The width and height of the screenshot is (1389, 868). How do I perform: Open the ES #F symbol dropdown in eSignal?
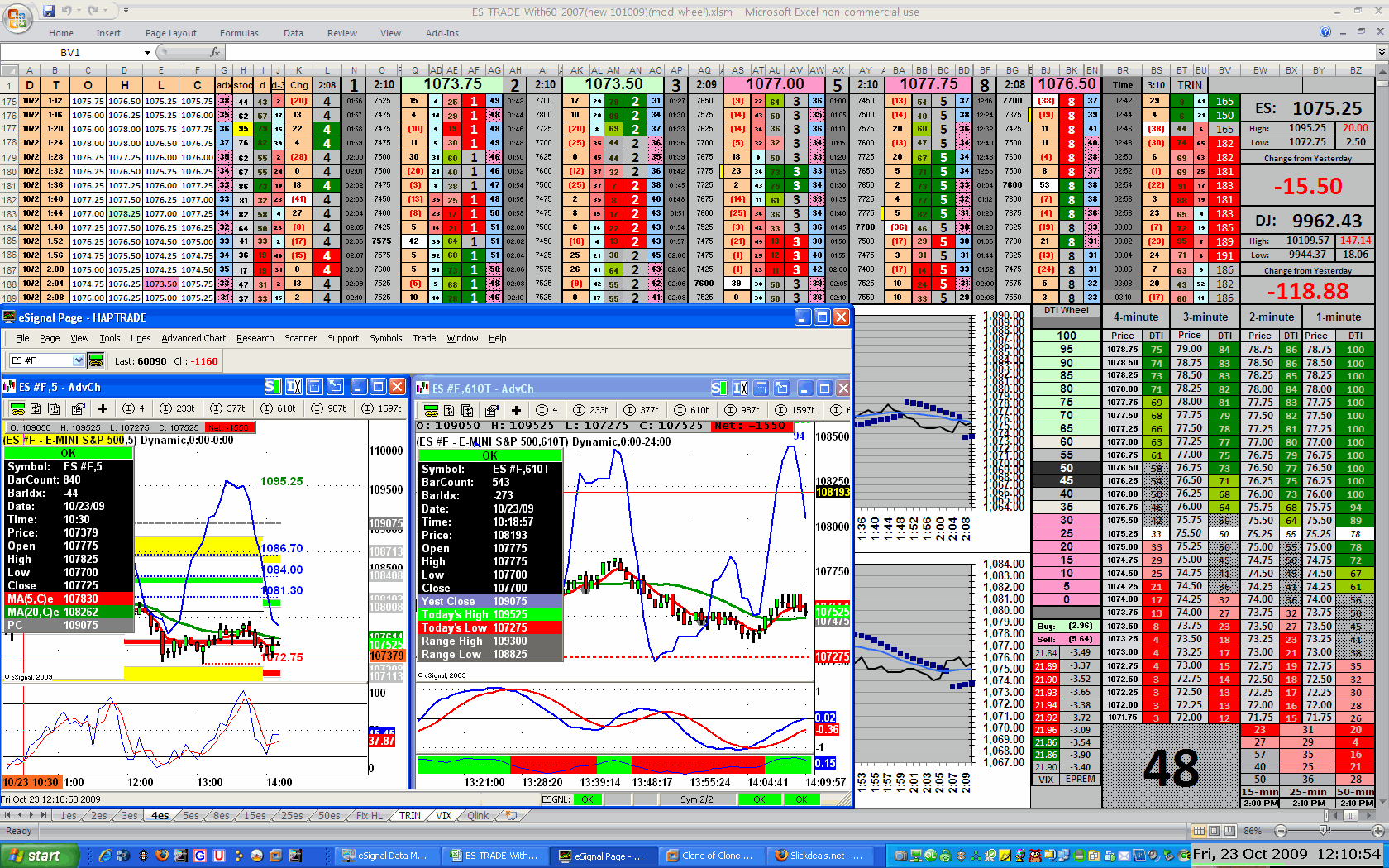[x=79, y=360]
